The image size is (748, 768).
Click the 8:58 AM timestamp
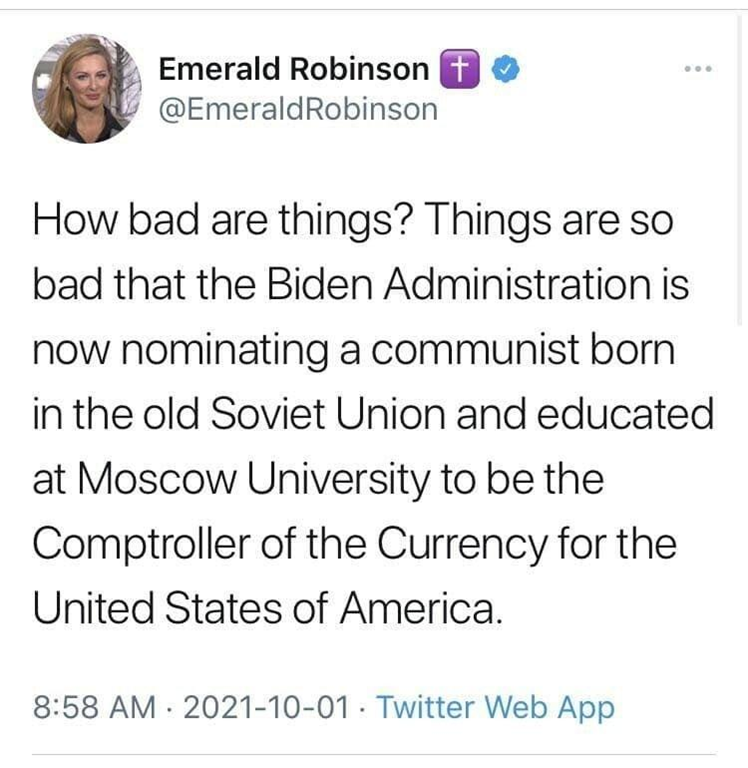(94, 708)
